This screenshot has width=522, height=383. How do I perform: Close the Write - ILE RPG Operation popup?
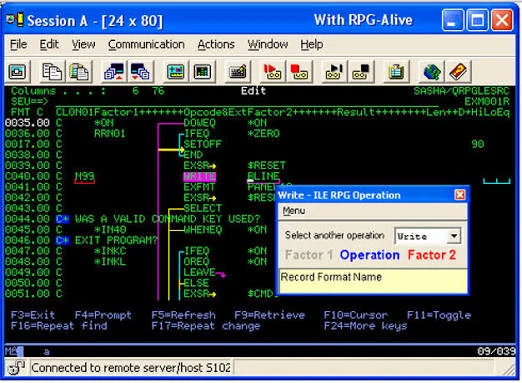(x=460, y=195)
